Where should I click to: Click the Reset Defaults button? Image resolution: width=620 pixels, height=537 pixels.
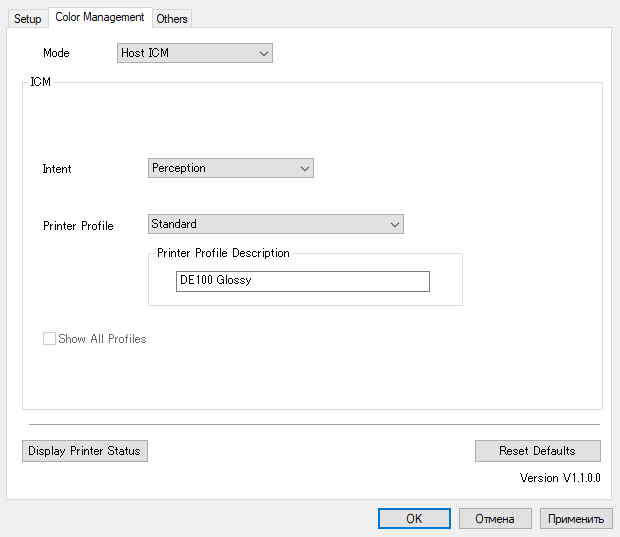coord(537,451)
